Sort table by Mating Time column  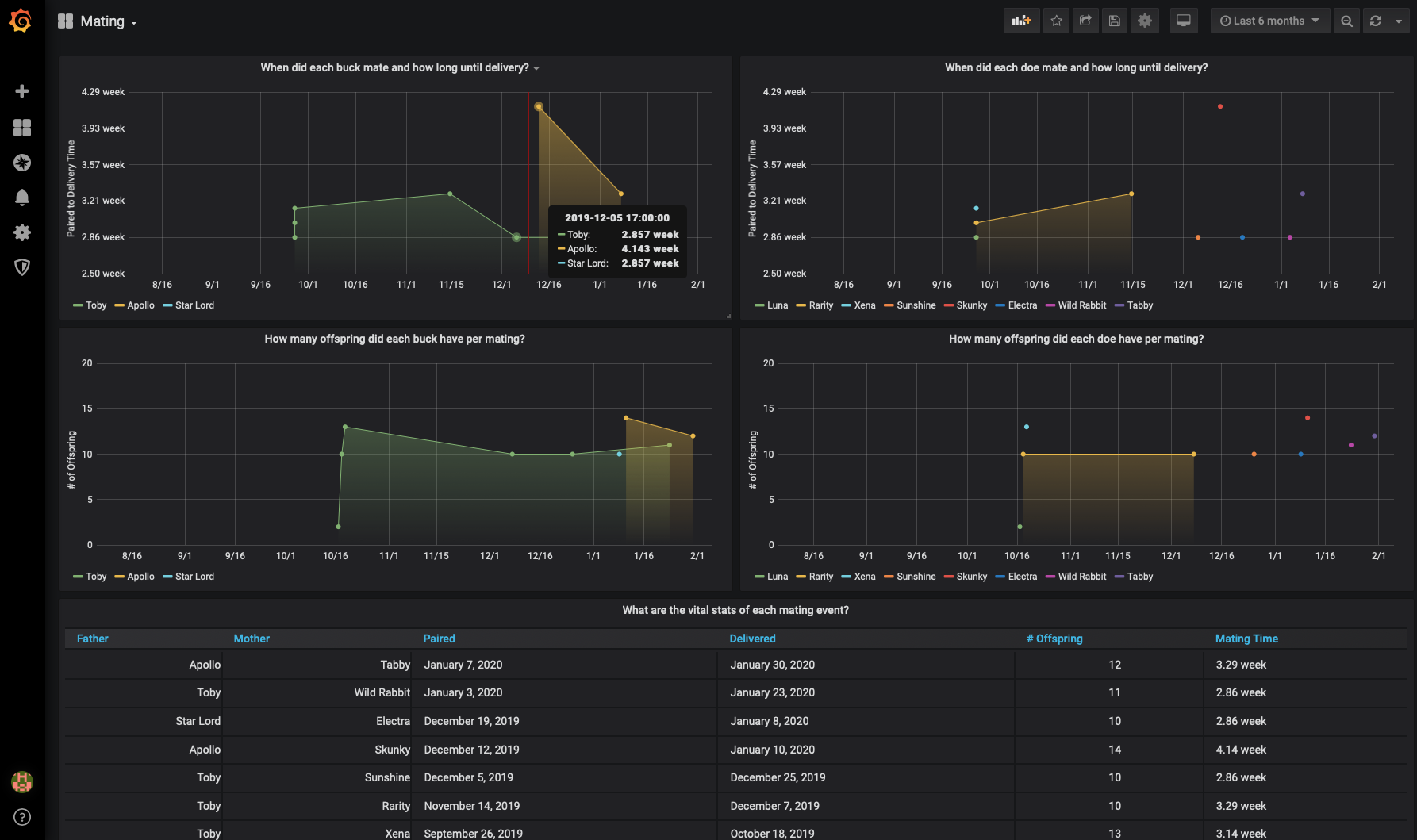1246,639
